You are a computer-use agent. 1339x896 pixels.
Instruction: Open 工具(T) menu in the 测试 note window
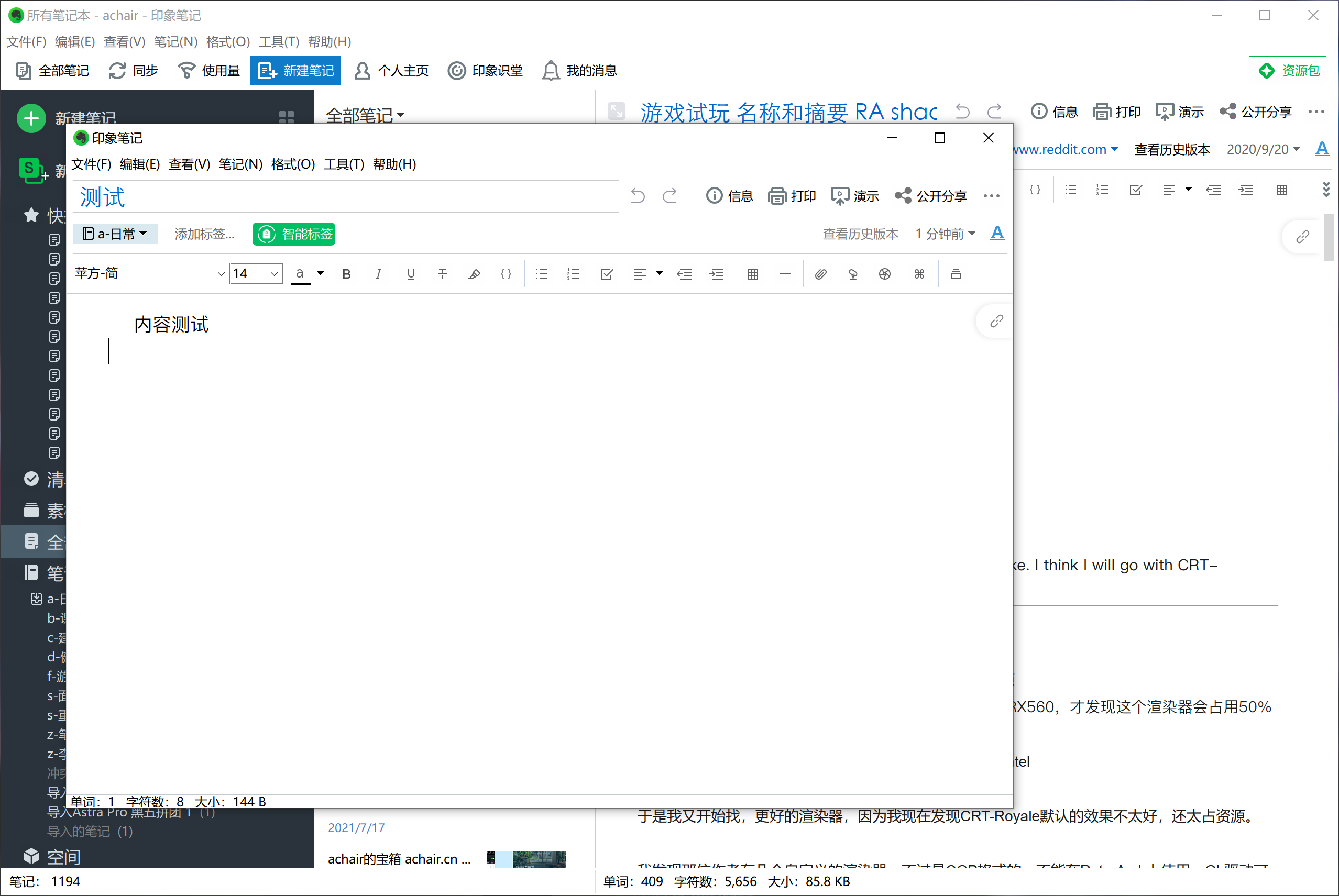tap(344, 164)
